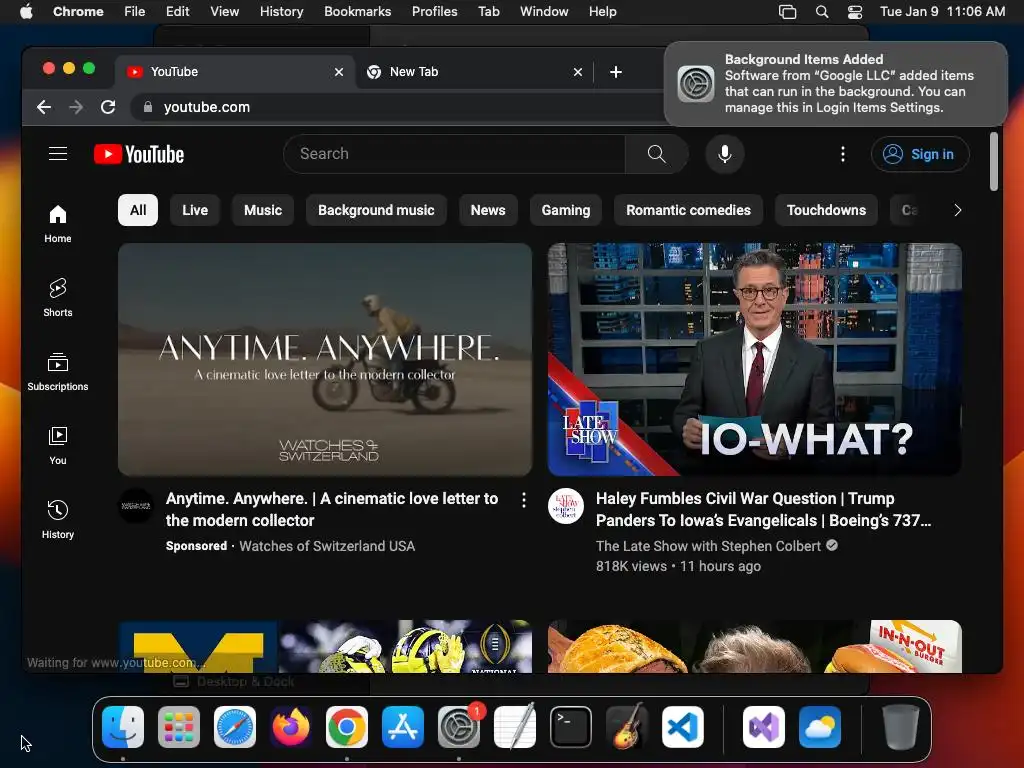
Task: Click the Background Items Added notification
Action: point(836,84)
